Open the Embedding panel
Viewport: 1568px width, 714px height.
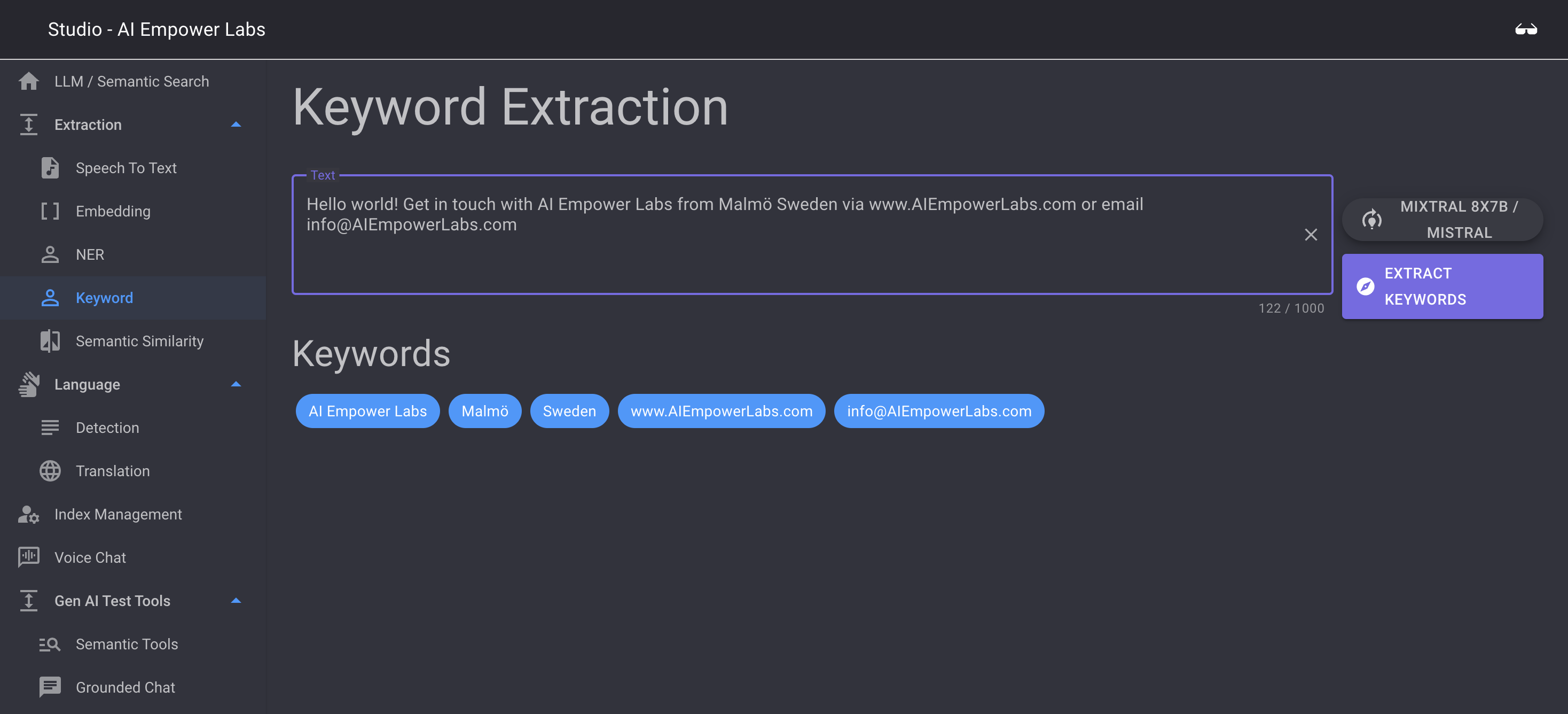coord(112,210)
